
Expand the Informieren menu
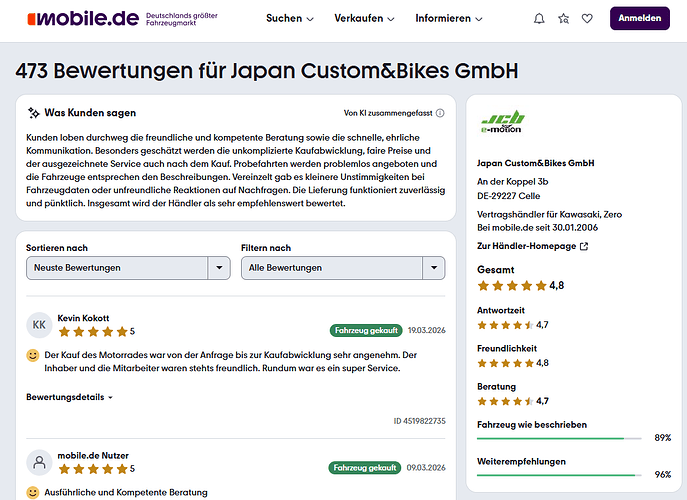448,19
